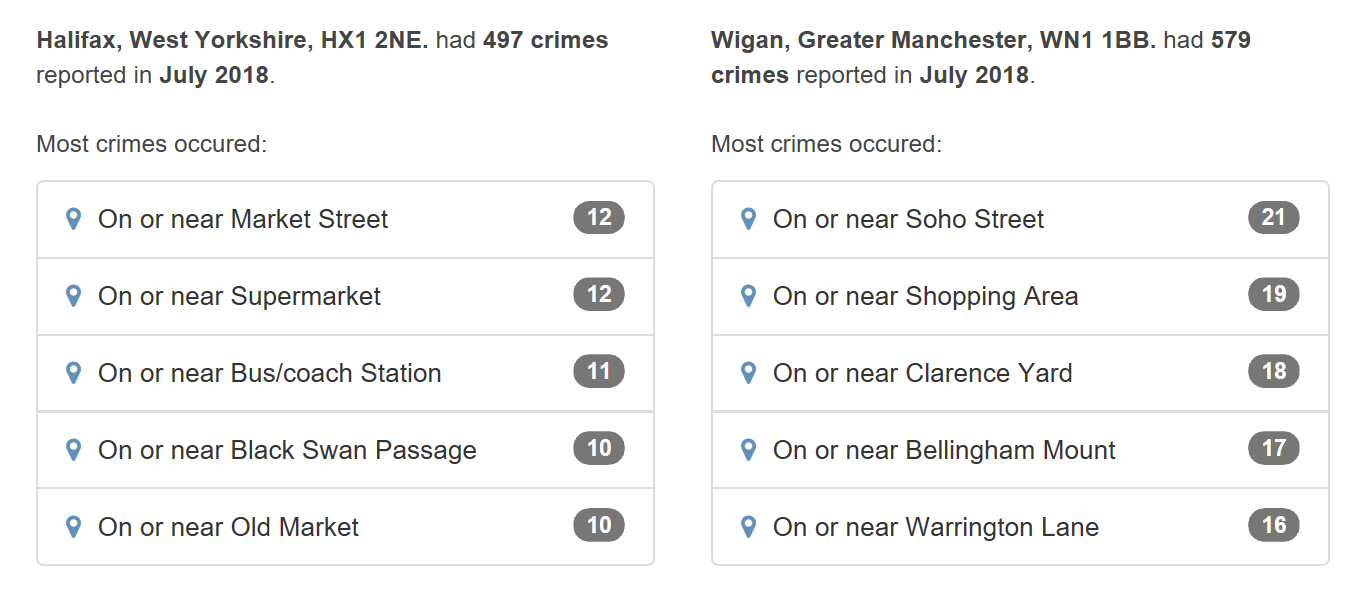The height and width of the screenshot is (593, 1364).
Task: Select the Bellingham Mount crime row
Action: [1020, 450]
